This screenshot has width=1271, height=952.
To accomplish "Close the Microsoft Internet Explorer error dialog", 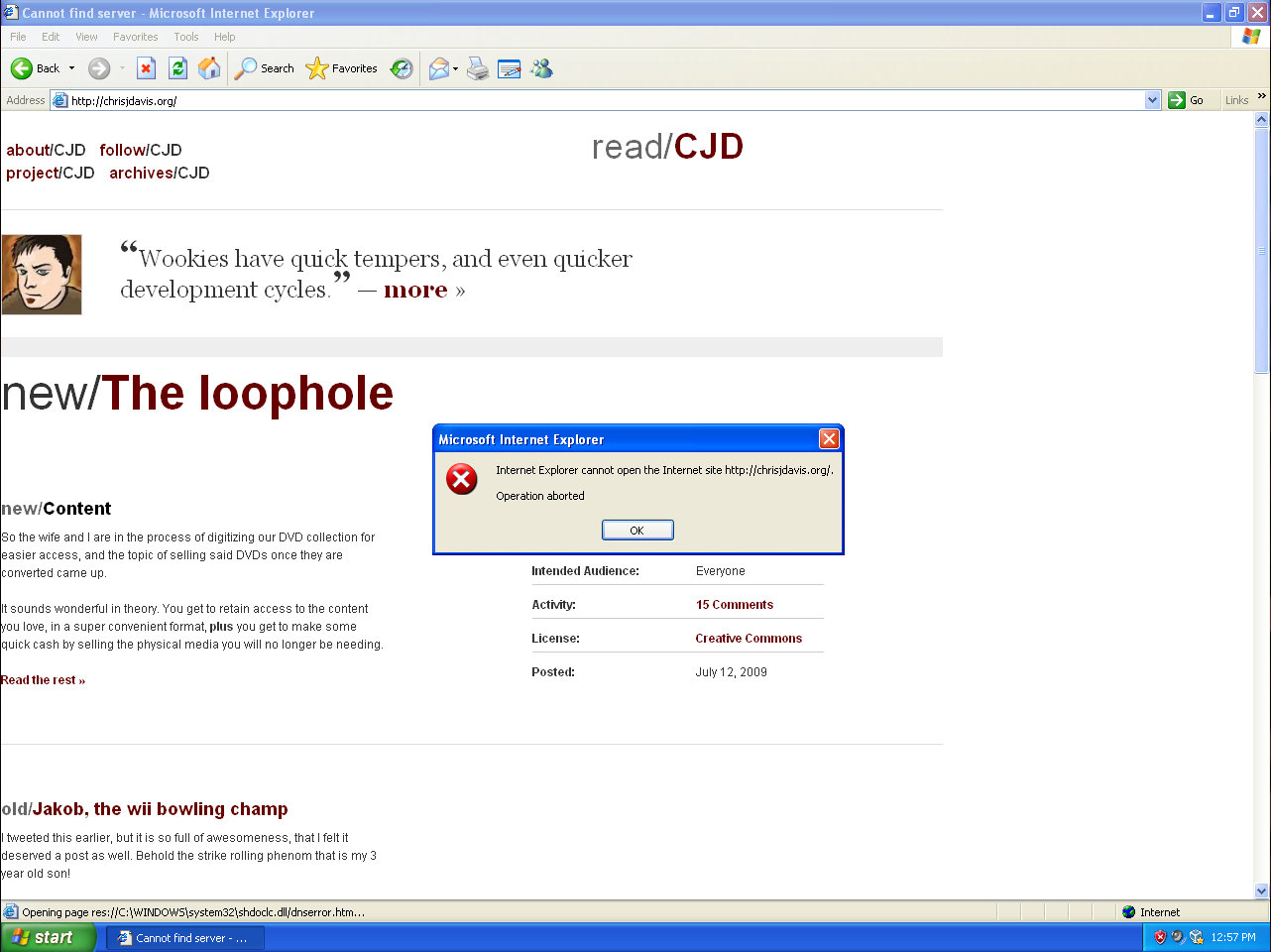I will click(829, 439).
